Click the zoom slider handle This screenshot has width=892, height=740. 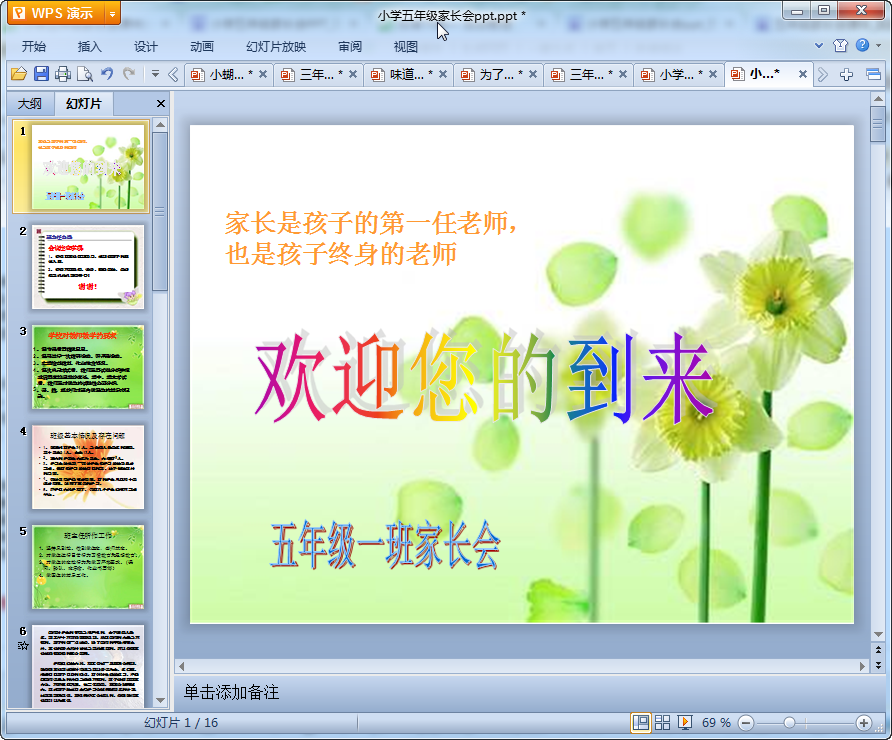[x=789, y=723]
